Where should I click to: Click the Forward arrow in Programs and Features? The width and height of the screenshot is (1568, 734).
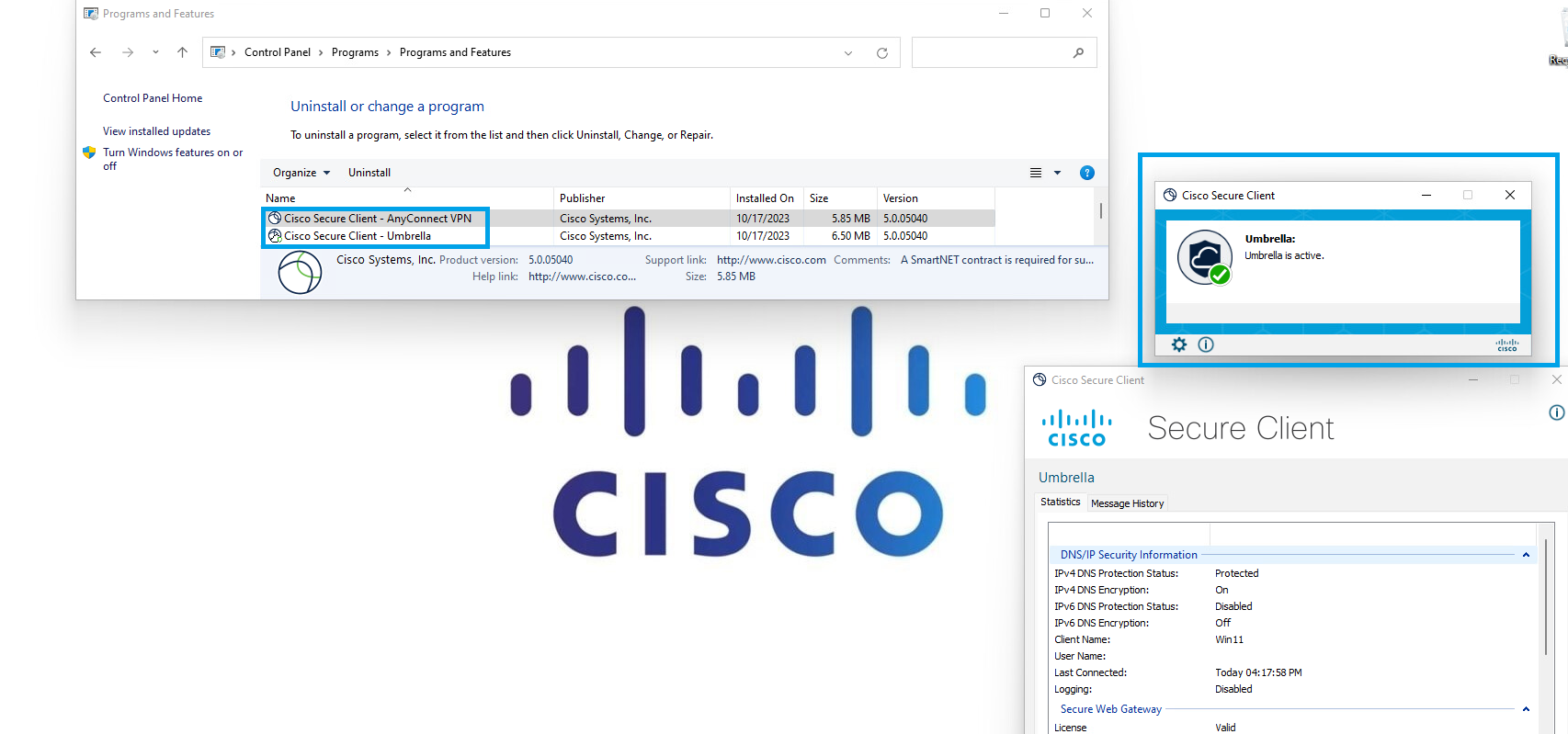pyautogui.click(x=128, y=52)
